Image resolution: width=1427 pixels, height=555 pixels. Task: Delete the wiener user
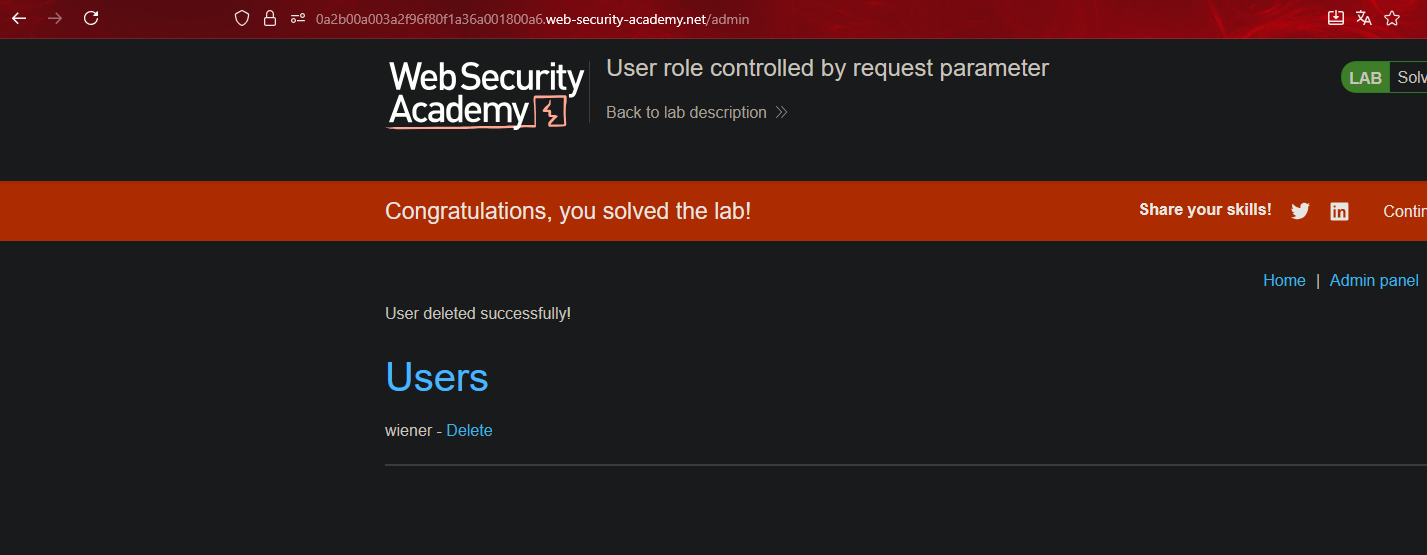(469, 430)
